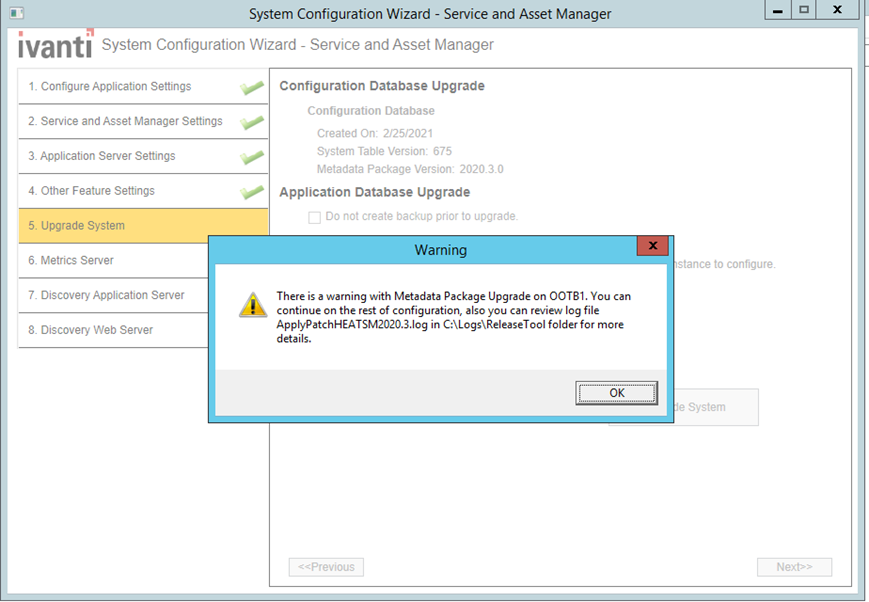Click the checkmark icon beside Application Server Settings
869x602 pixels.
(253, 156)
